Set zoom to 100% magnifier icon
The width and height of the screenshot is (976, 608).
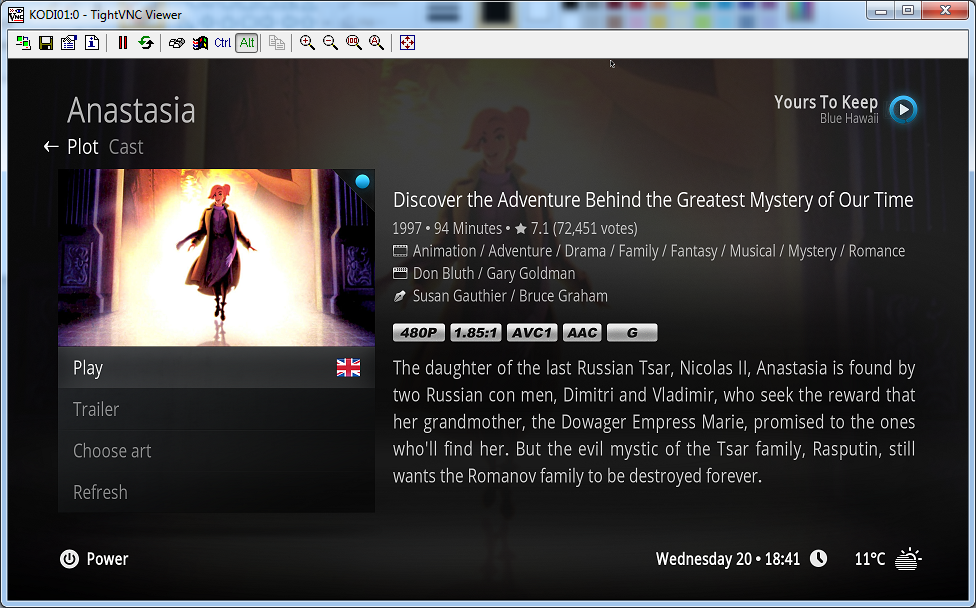pos(354,43)
